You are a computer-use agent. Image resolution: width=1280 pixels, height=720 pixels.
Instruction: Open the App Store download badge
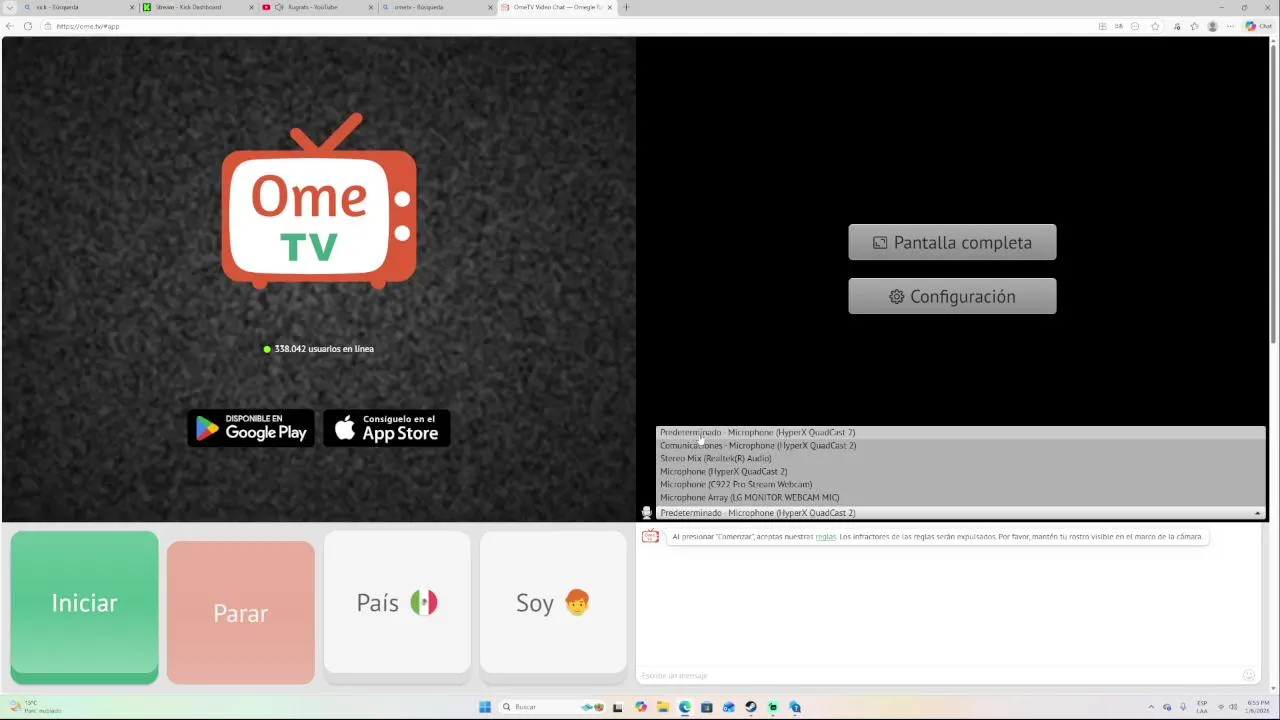(387, 428)
